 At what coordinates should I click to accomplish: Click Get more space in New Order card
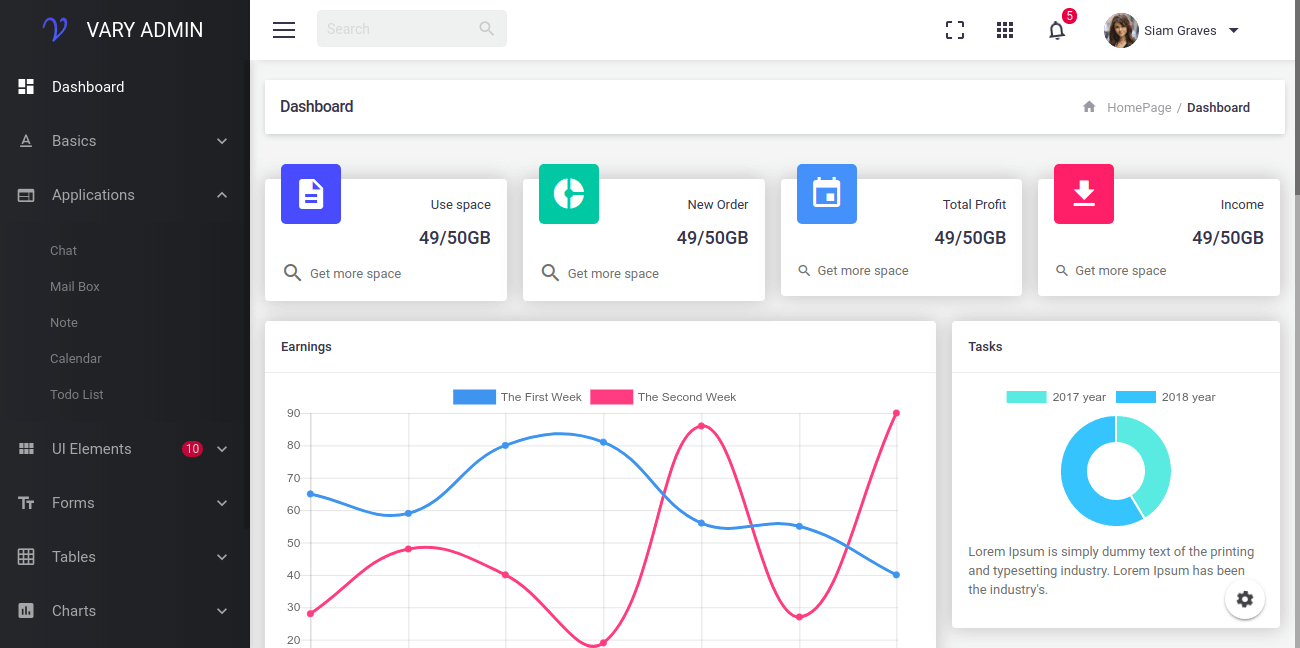(x=613, y=274)
